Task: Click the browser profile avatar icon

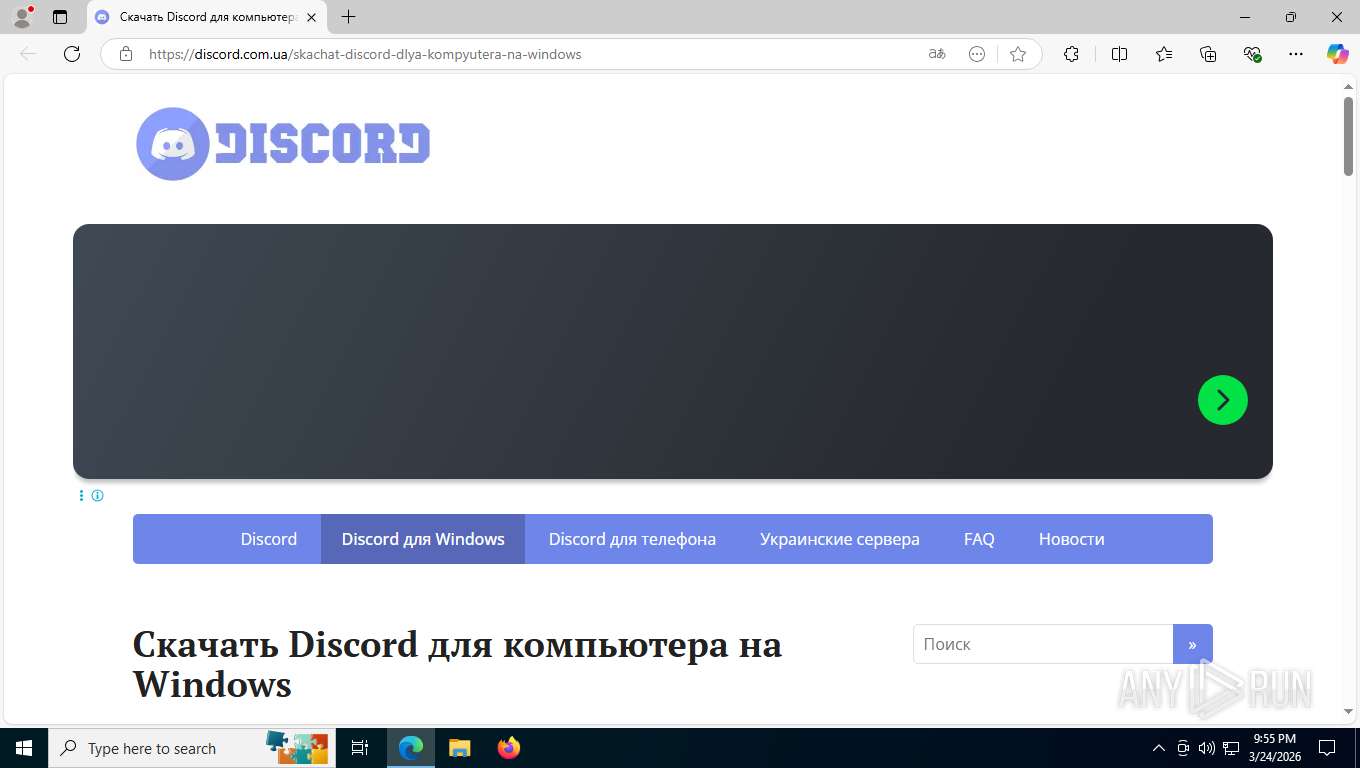Action: (x=22, y=17)
